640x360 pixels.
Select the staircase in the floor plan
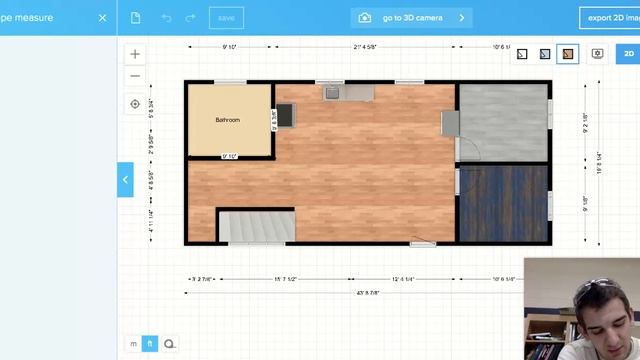pos(257,227)
